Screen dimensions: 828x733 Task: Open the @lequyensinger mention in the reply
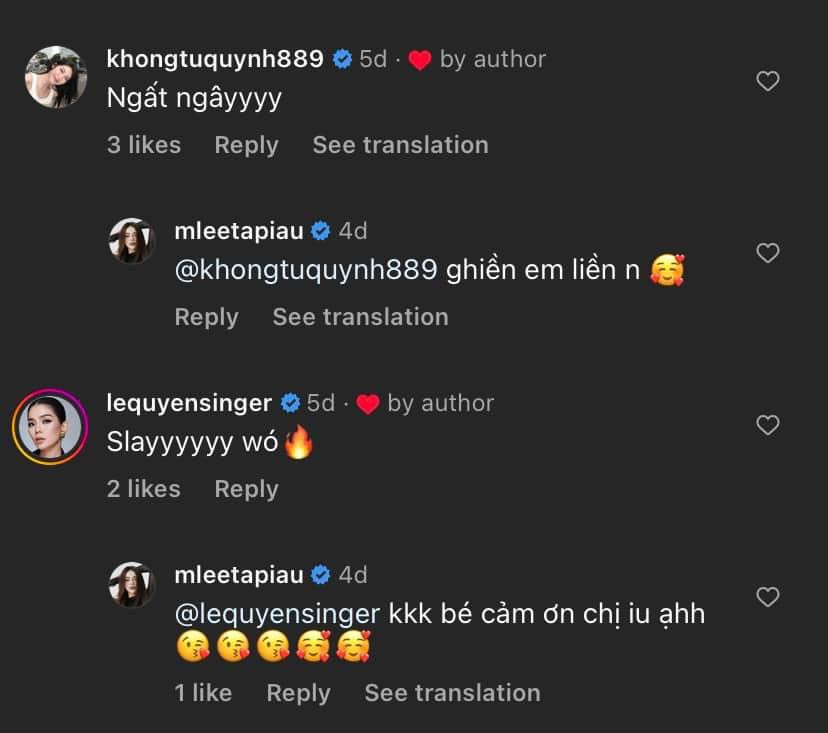coord(277,613)
